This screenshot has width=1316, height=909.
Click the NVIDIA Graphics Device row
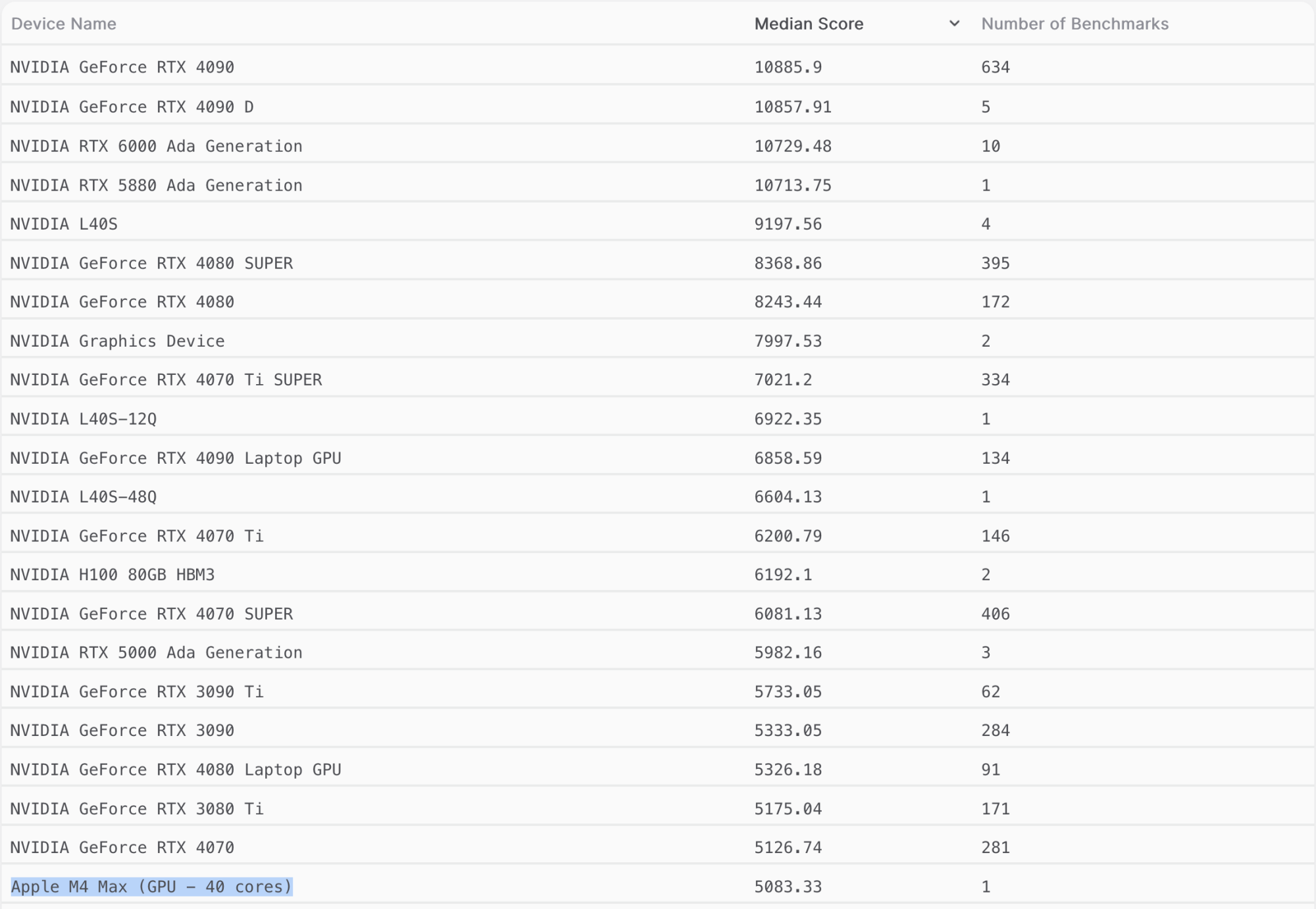pyautogui.click(x=117, y=341)
